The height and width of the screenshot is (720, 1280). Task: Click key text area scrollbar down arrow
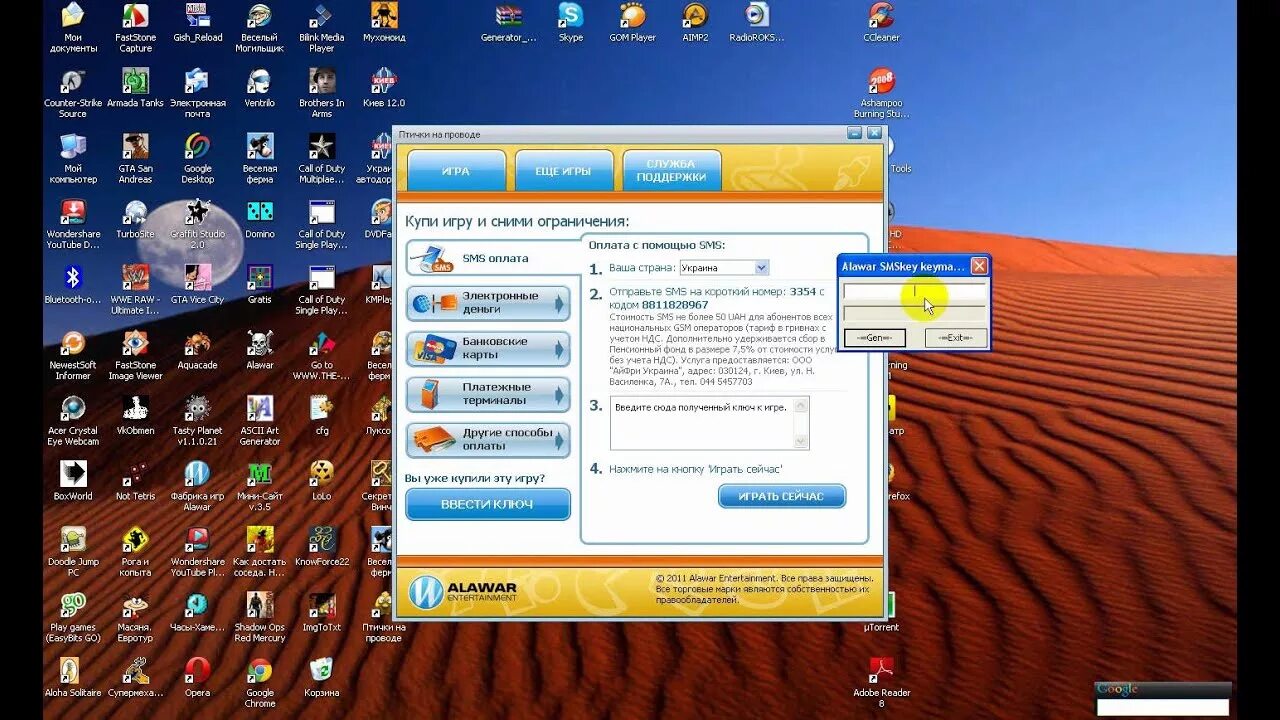[x=800, y=441]
